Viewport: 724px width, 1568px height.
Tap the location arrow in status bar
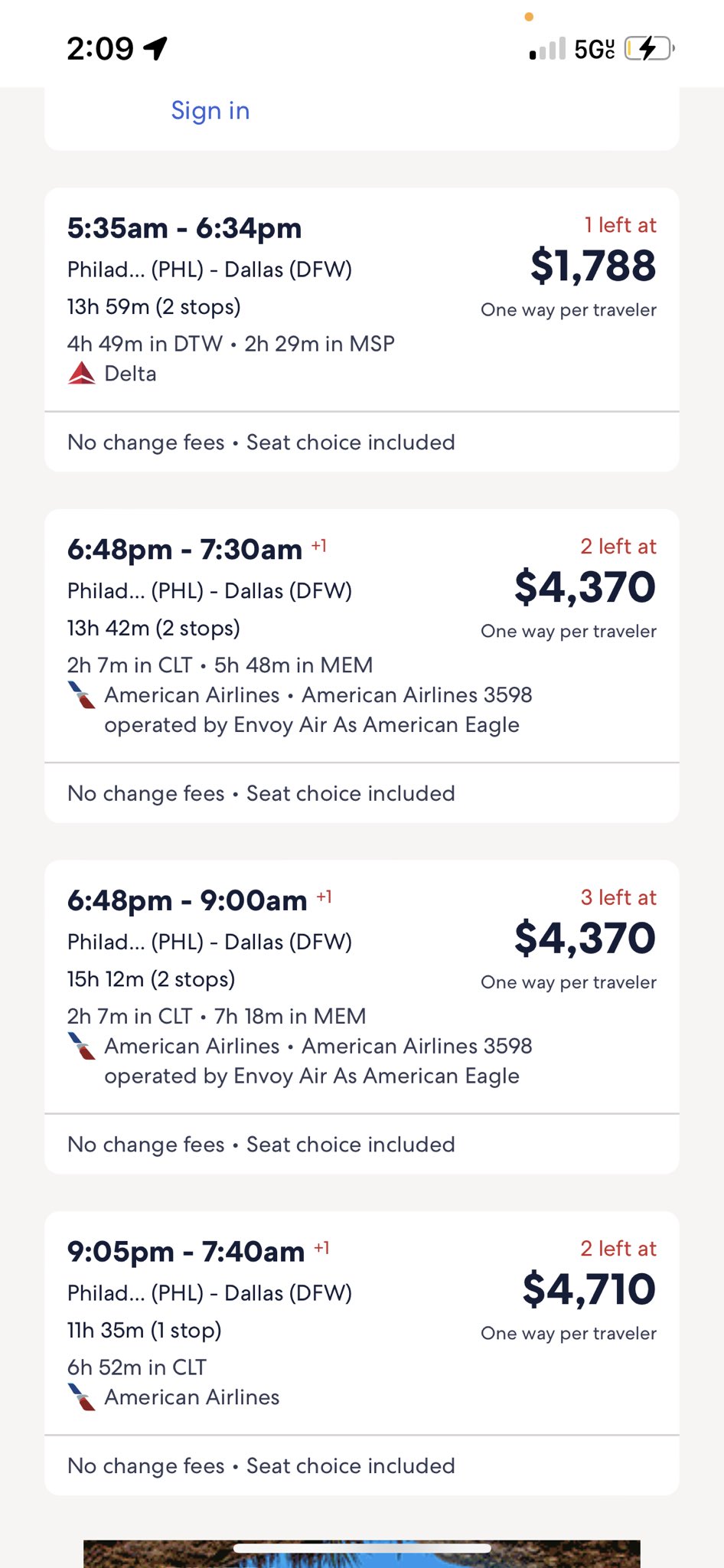(155, 48)
